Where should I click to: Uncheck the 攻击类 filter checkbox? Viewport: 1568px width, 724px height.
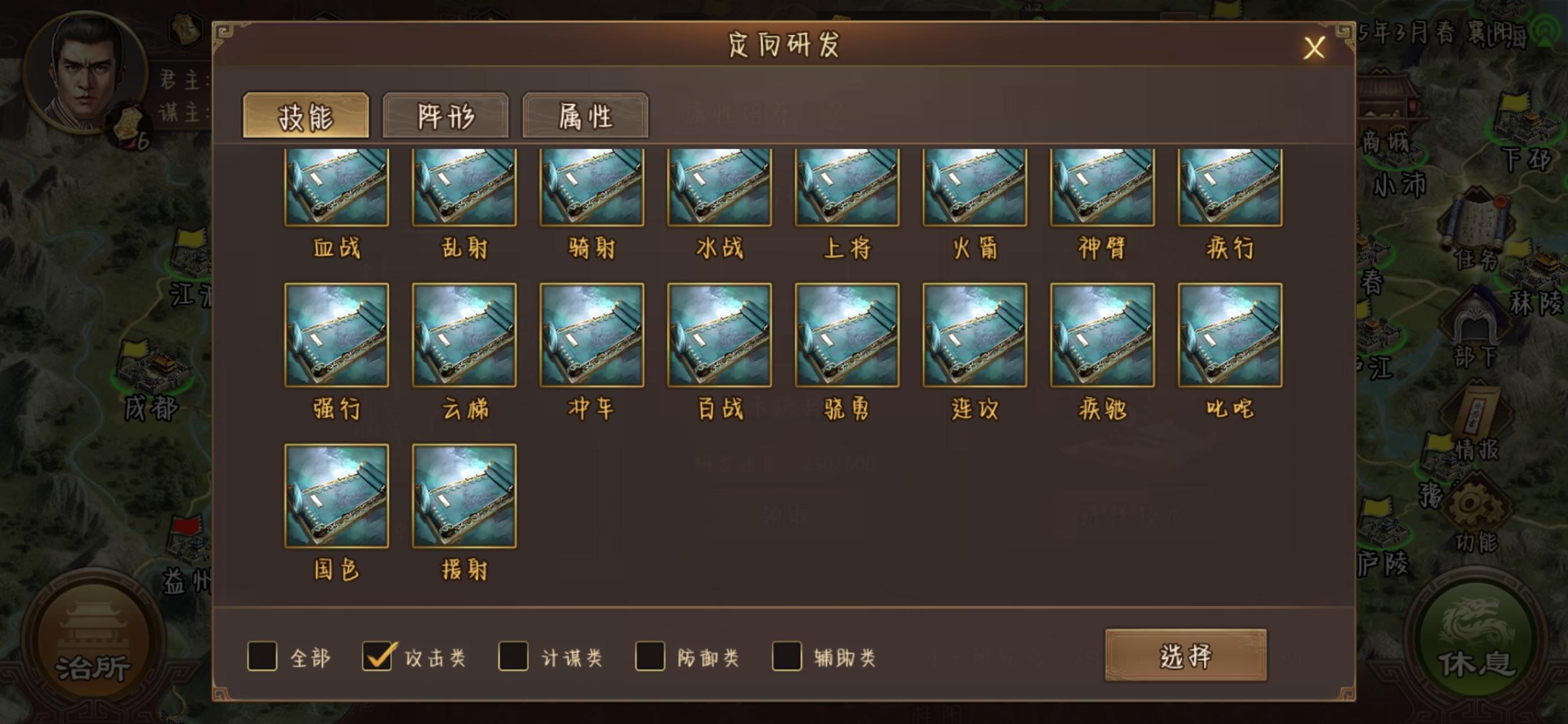(377, 656)
